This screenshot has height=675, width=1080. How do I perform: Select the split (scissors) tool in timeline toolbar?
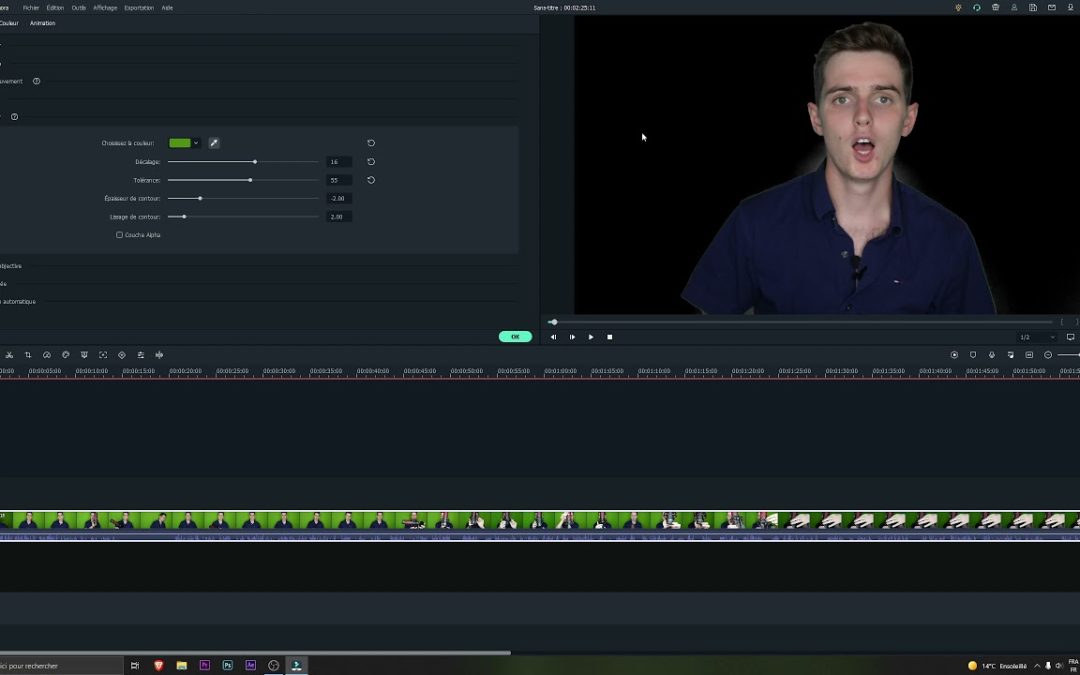pos(10,354)
